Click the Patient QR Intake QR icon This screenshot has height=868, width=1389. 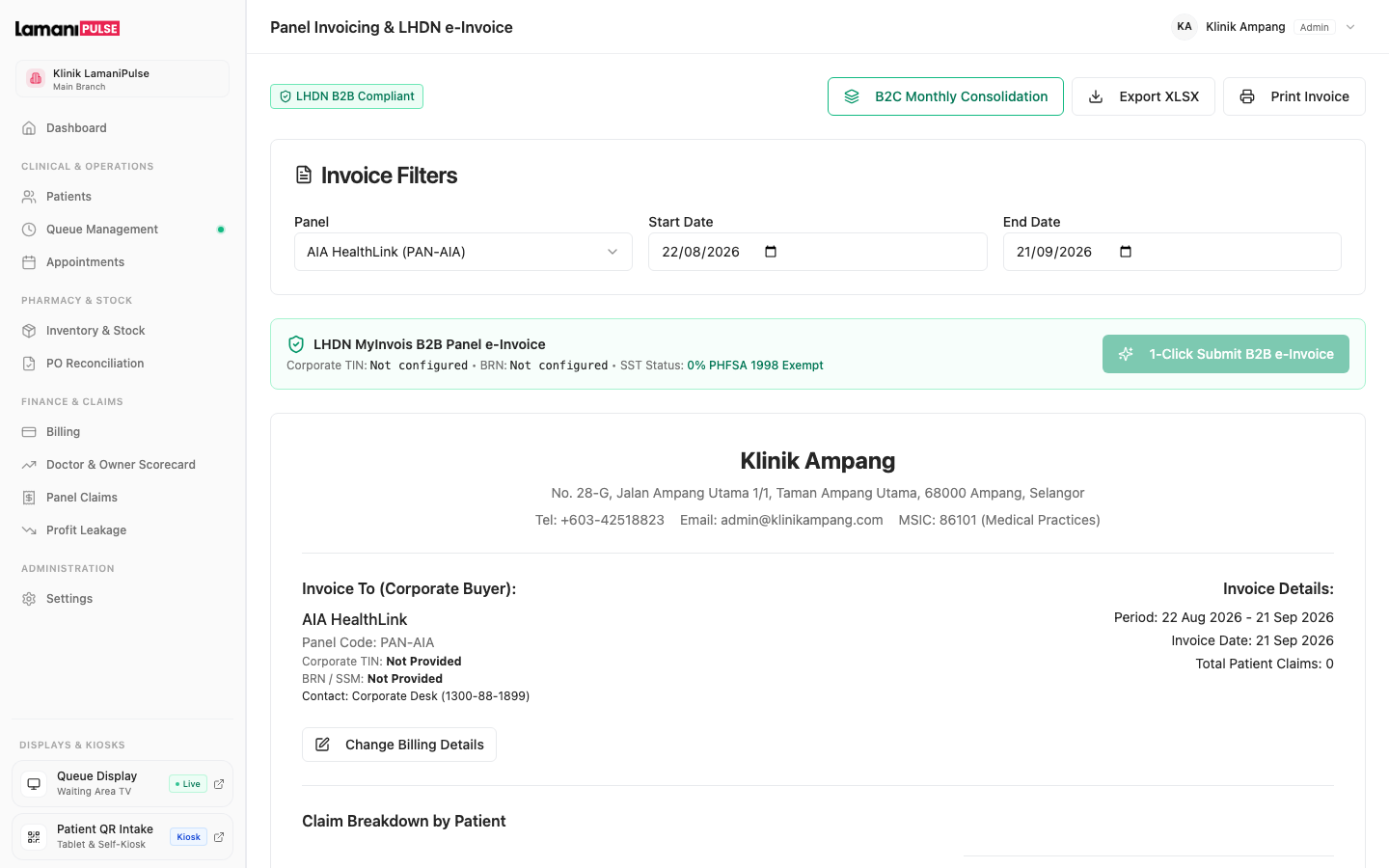34,837
